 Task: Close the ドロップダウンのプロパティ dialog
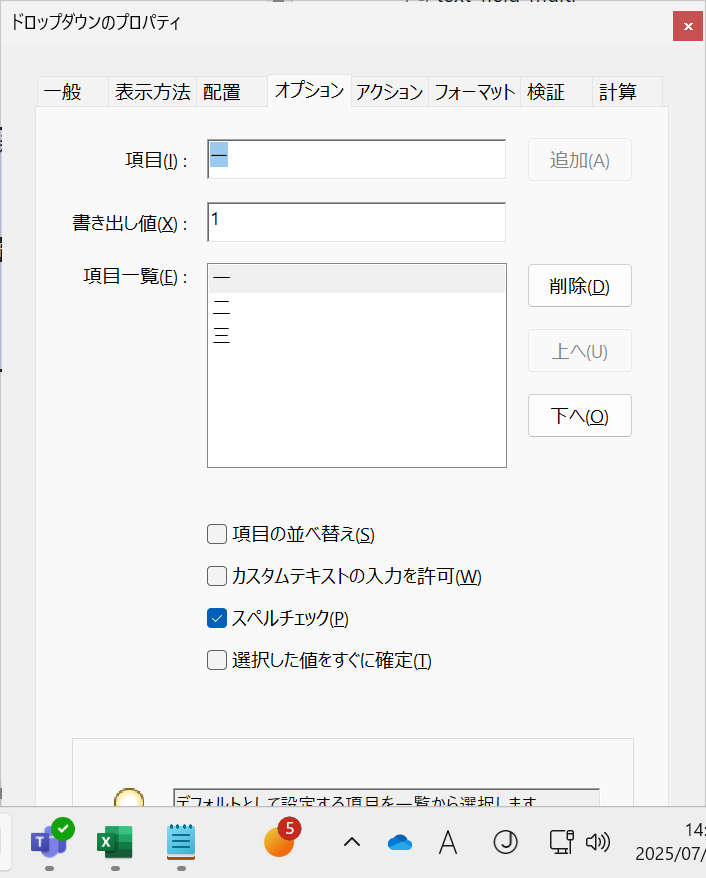688,26
